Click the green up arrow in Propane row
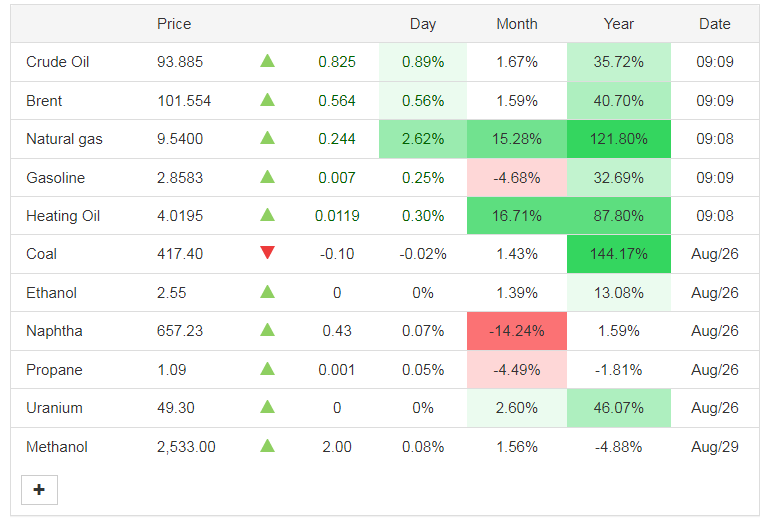This screenshot has height=523, width=765. click(x=267, y=369)
